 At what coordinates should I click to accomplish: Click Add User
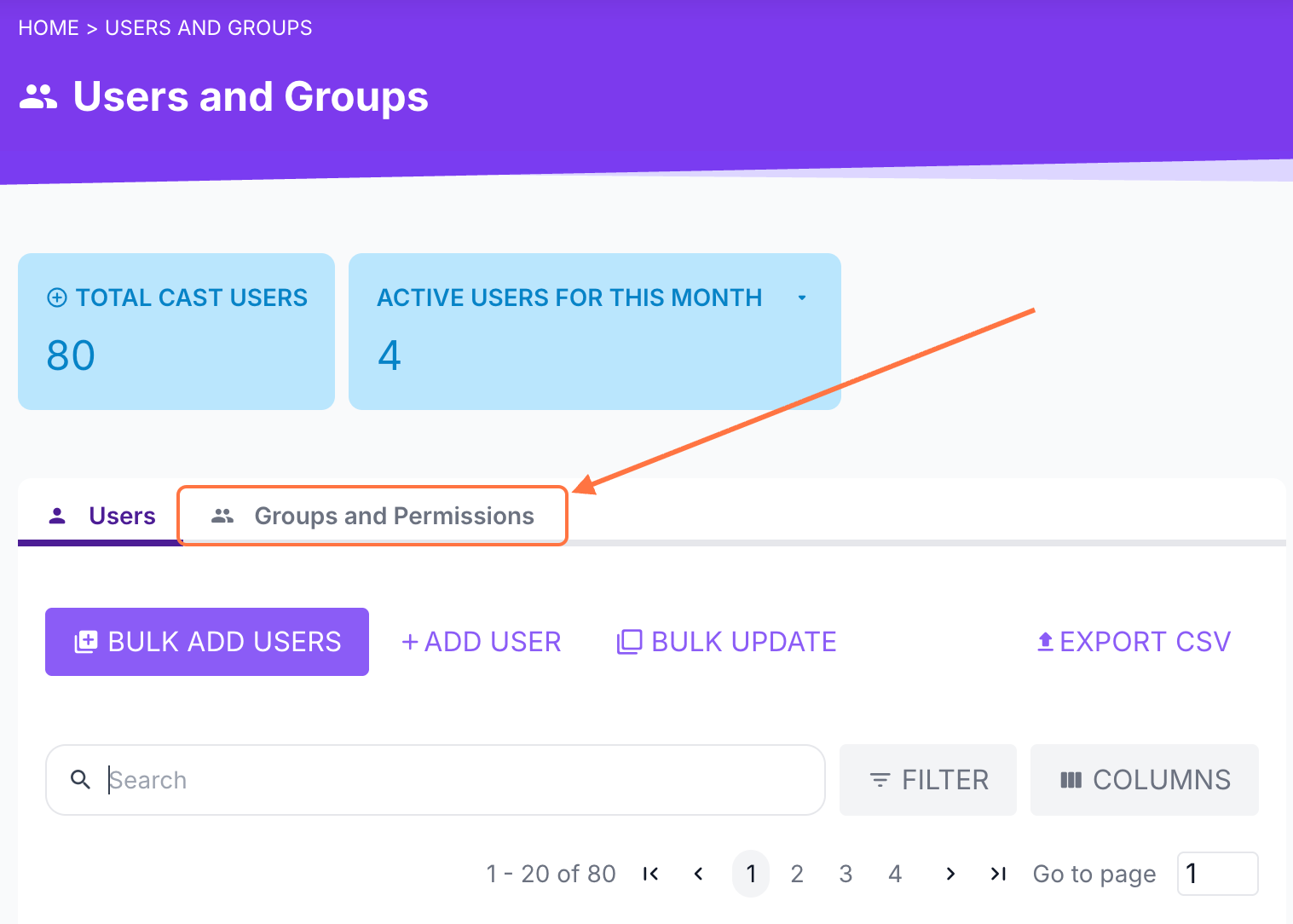click(x=482, y=642)
